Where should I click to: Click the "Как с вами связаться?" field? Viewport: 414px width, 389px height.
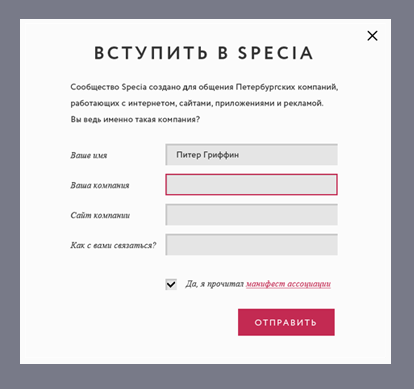252,245
